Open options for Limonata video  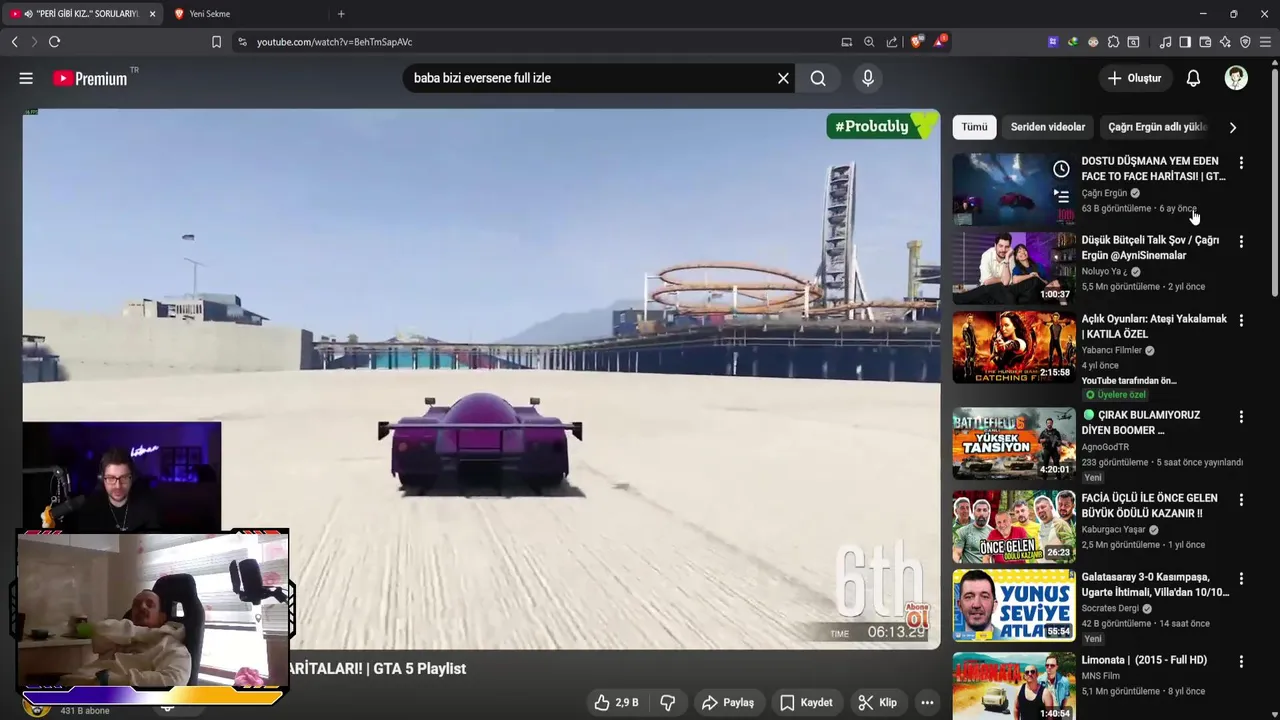1241,662
